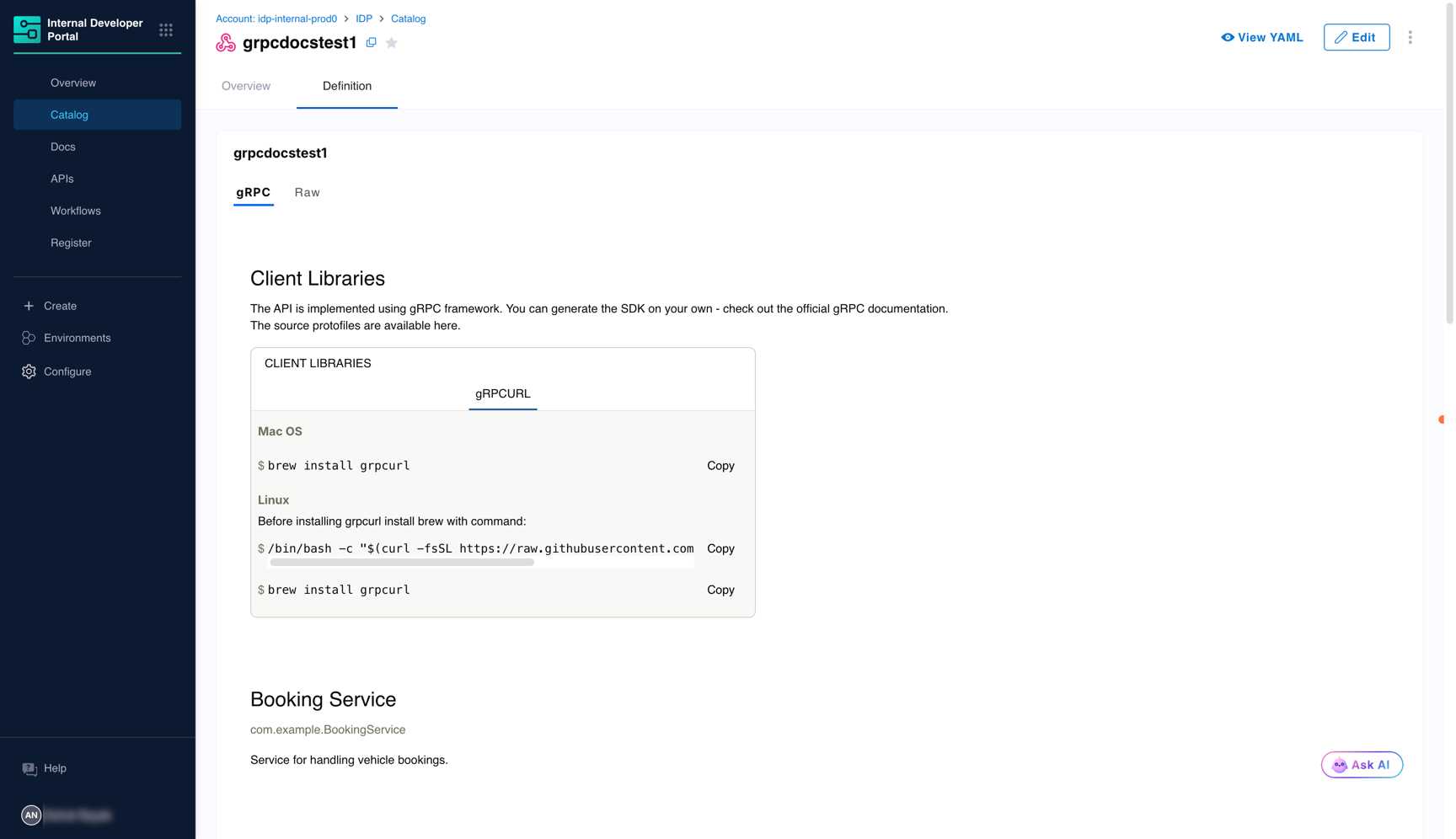The width and height of the screenshot is (1456, 839).
Task: Click the Create plus icon
Action: pyautogui.click(x=29, y=306)
